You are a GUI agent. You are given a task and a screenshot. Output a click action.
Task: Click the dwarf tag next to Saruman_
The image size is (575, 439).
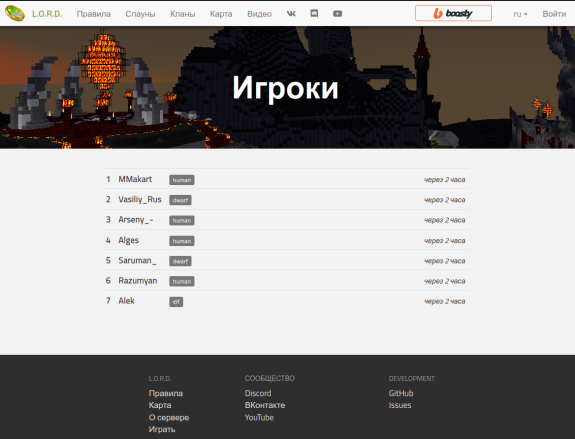pyautogui.click(x=180, y=261)
